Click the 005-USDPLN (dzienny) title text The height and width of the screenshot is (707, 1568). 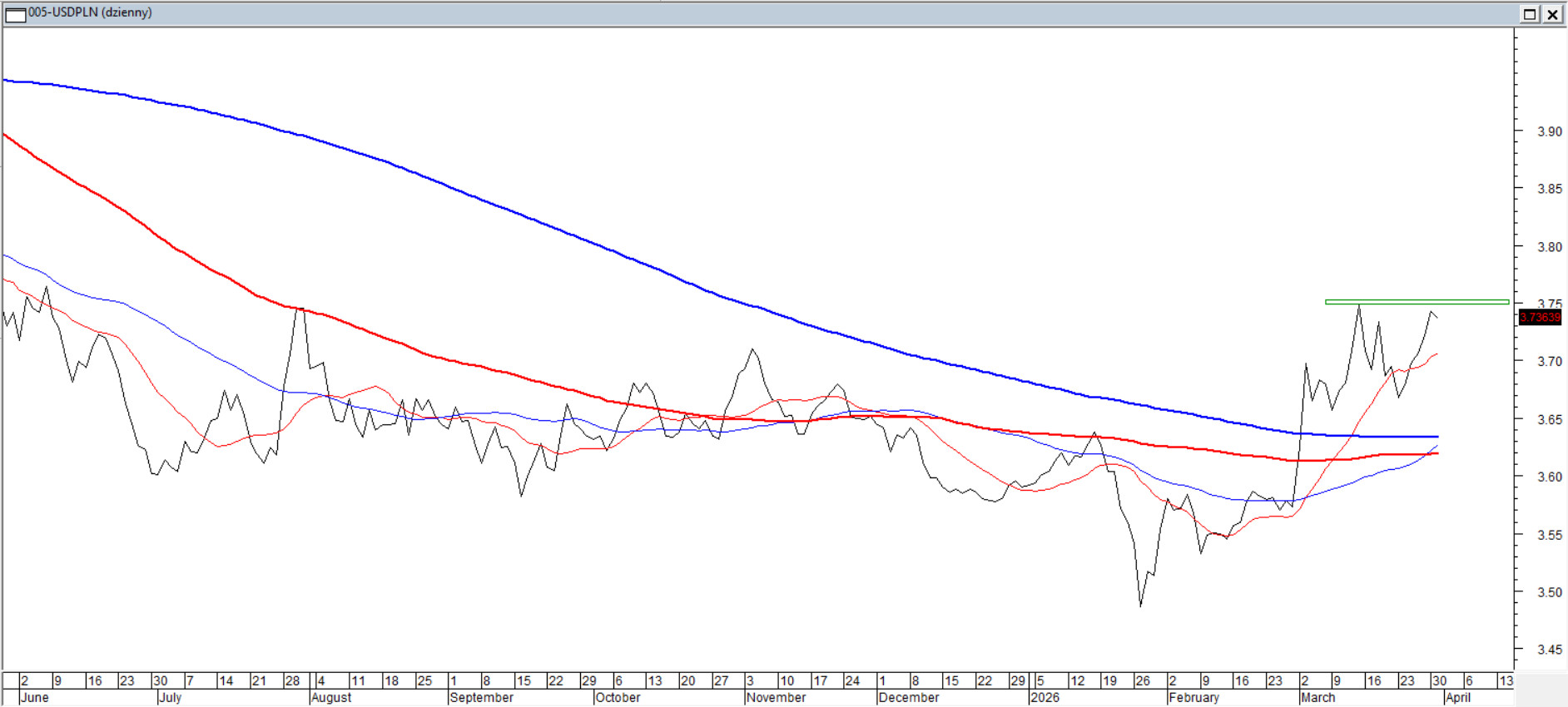pyautogui.click(x=90, y=12)
